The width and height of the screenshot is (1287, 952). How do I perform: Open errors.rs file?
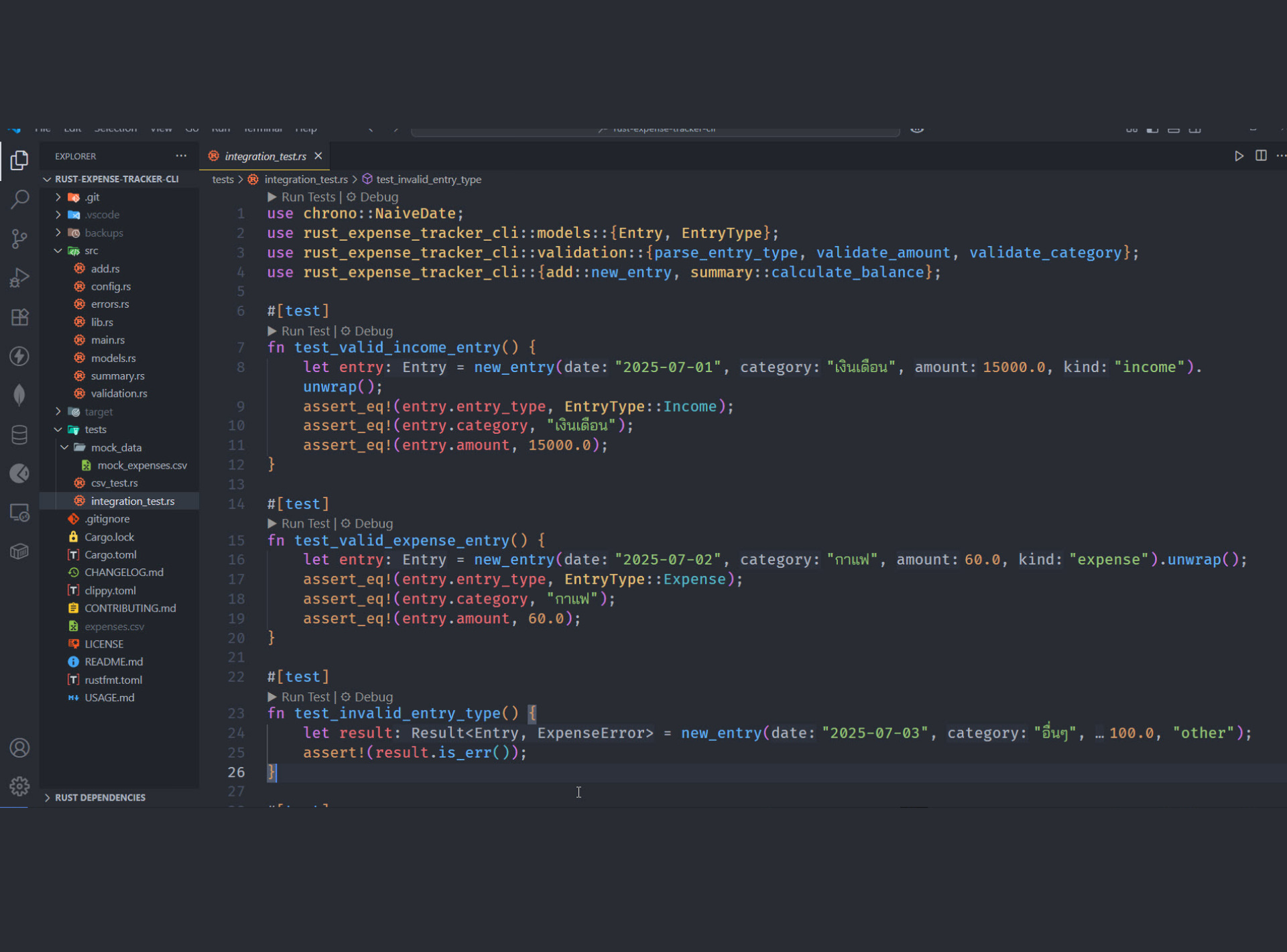110,304
